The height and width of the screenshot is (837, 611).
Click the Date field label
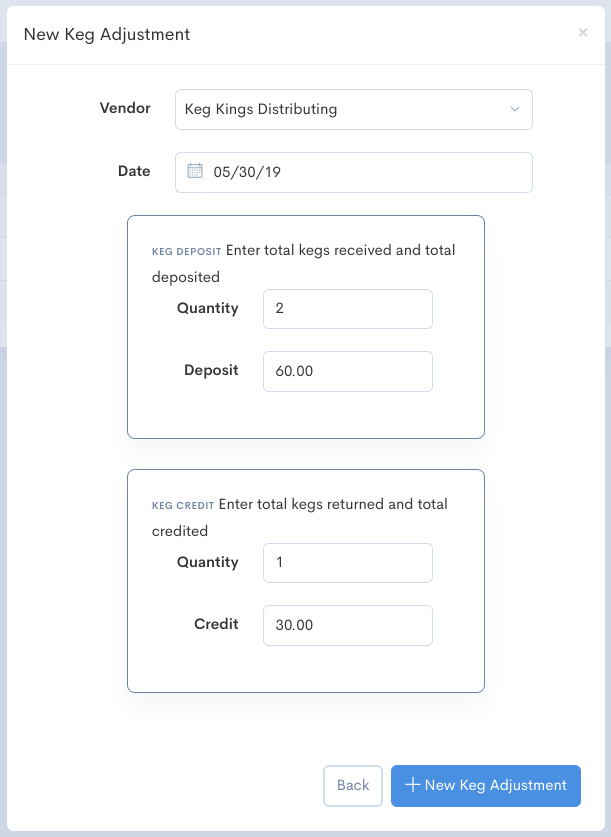coord(134,171)
